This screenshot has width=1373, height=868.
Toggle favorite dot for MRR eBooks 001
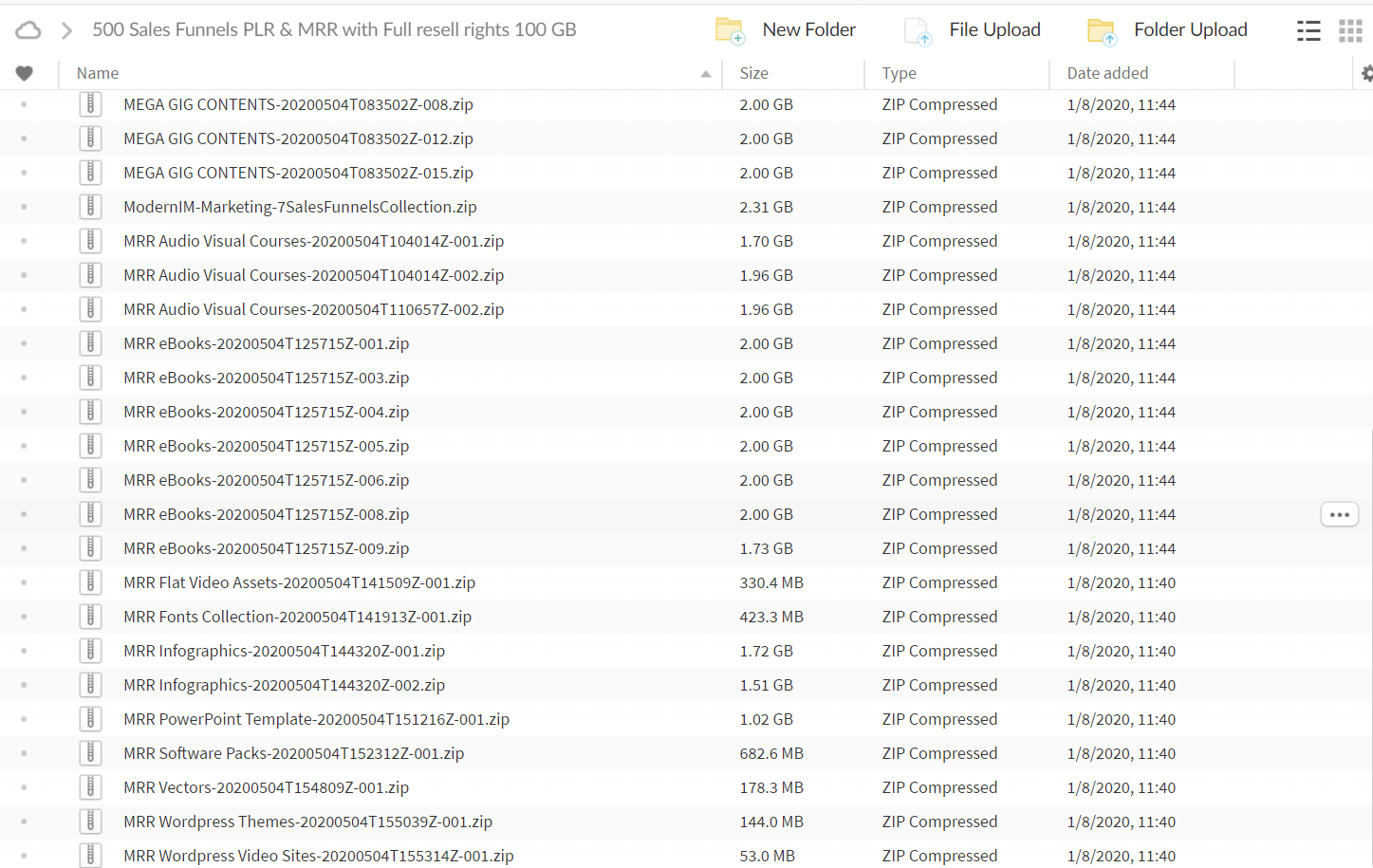click(24, 343)
